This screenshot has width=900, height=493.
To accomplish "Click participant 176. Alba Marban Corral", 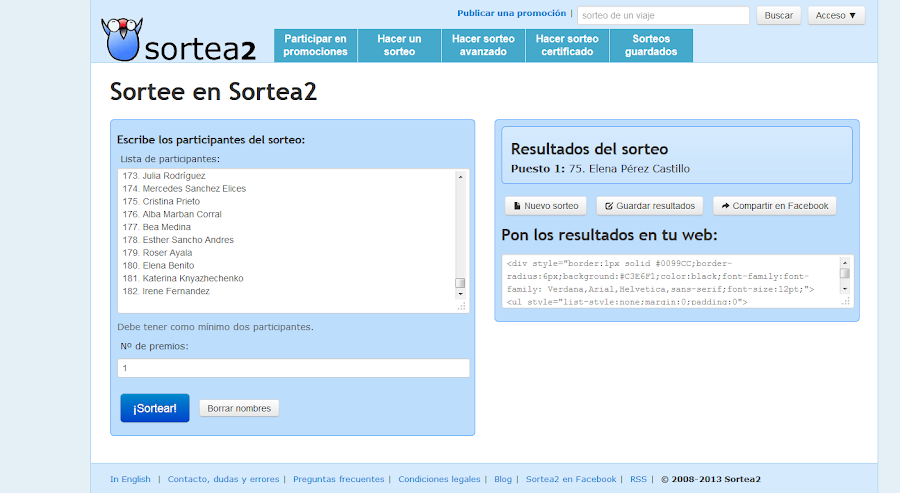I will click(x=172, y=214).
